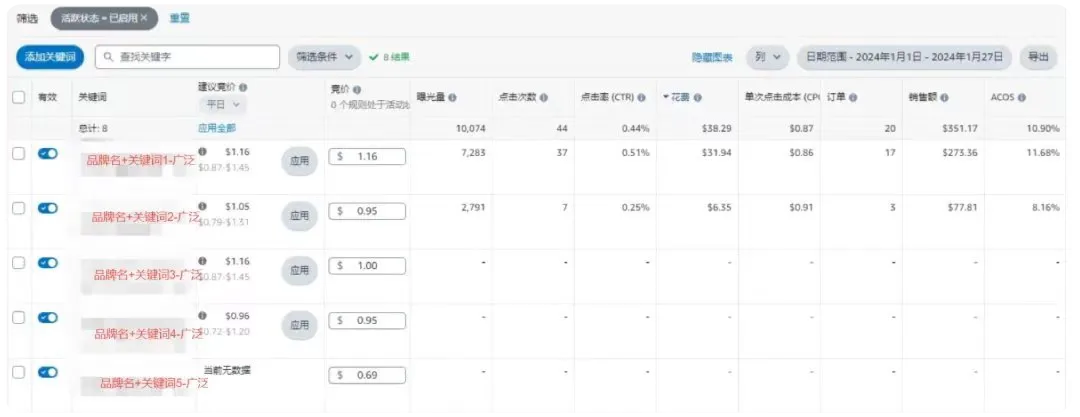Click the bid field showing 1.16
1080x417 pixels.
coord(367,156)
